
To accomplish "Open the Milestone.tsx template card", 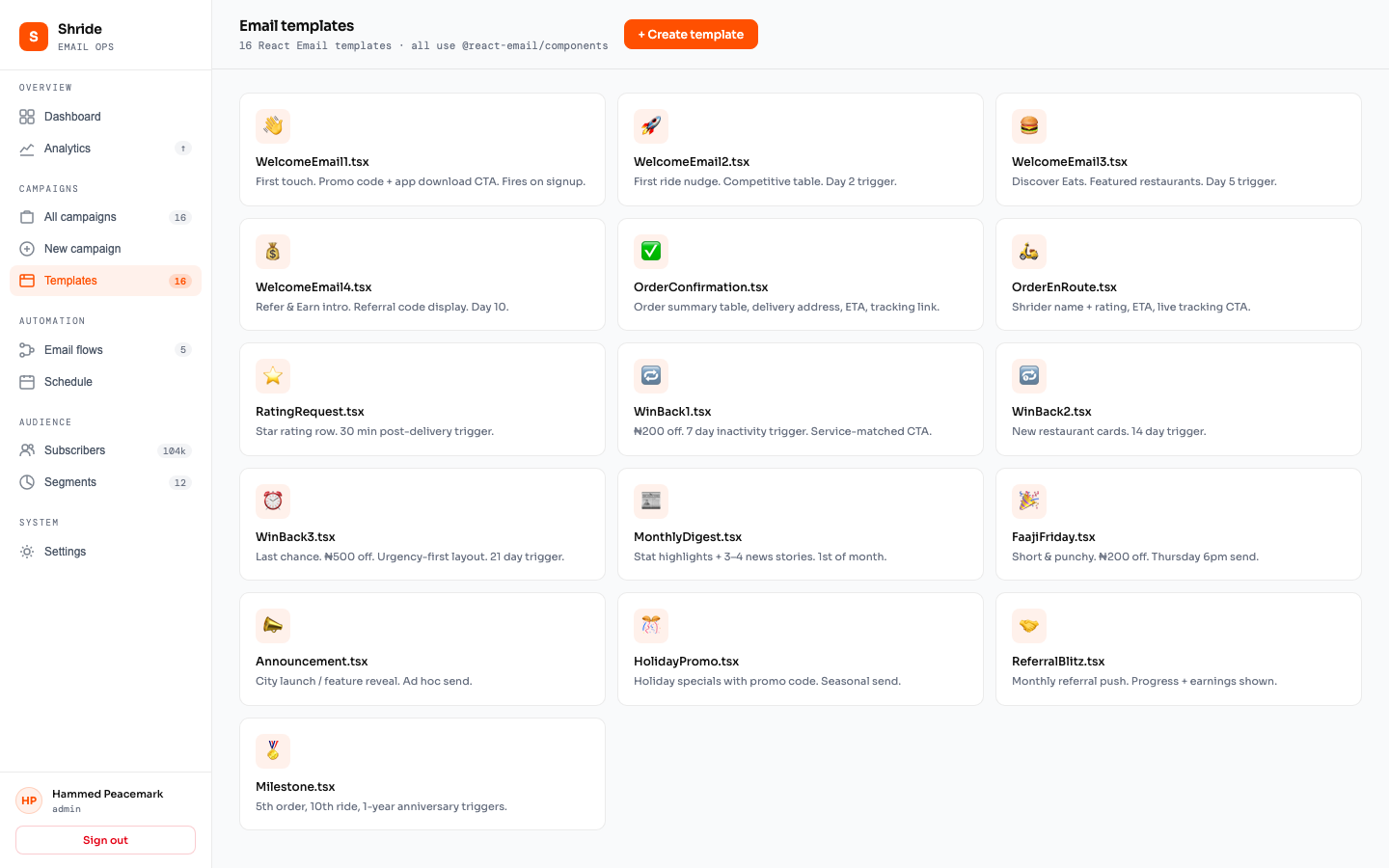I will pos(422,773).
